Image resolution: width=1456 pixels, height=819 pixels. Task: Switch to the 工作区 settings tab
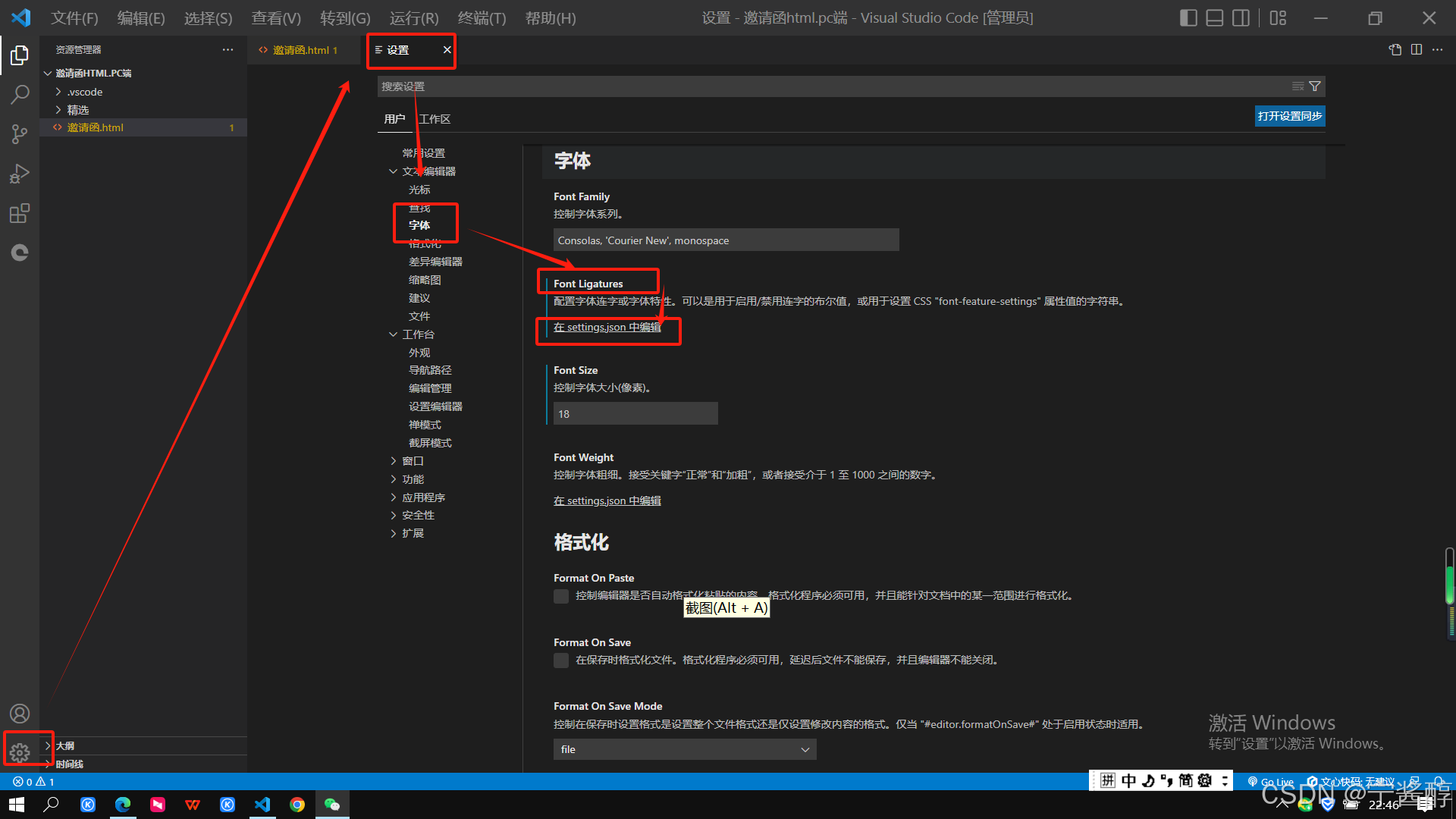(435, 119)
